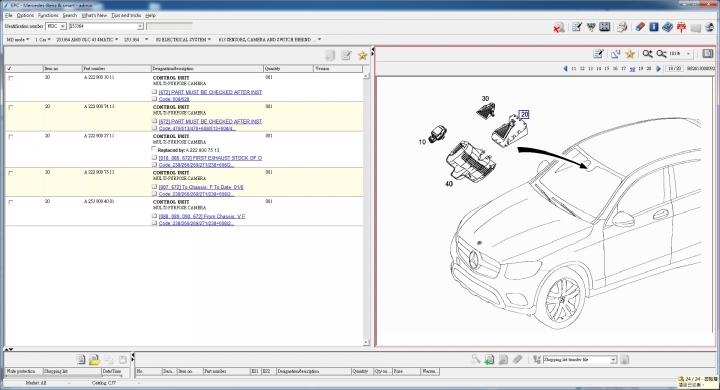Tick checkbox for part A 222 900 27 11

click(x=11, y=136)
